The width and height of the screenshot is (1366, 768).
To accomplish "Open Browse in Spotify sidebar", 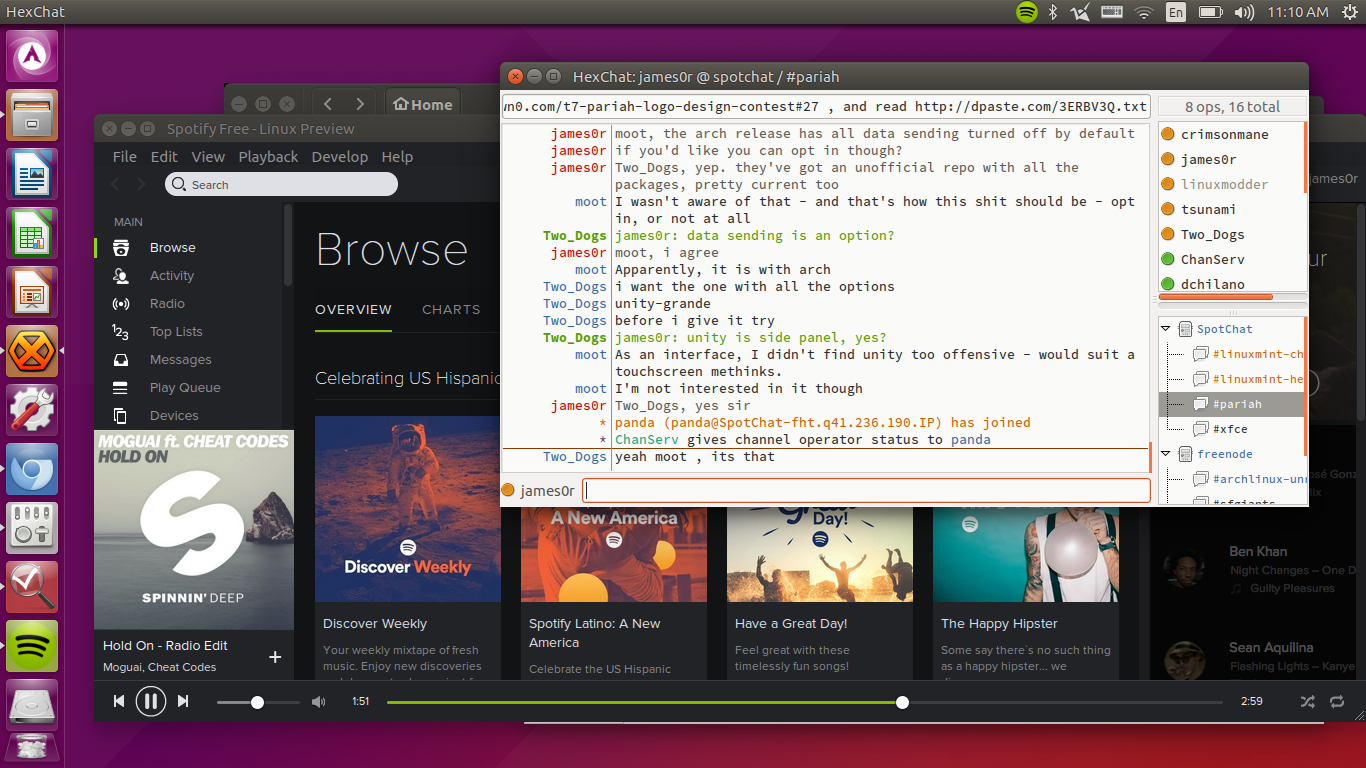I will pos(172,248).
